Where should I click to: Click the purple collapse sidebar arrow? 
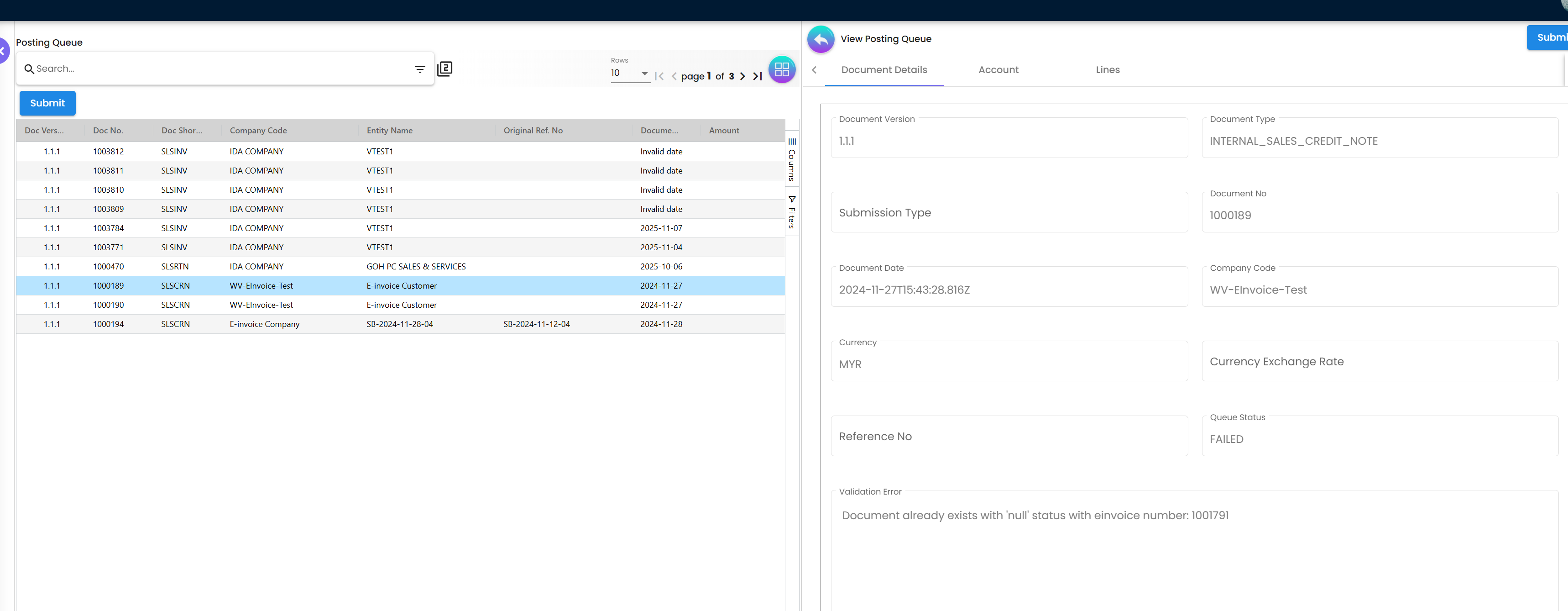tap(3, 51)
